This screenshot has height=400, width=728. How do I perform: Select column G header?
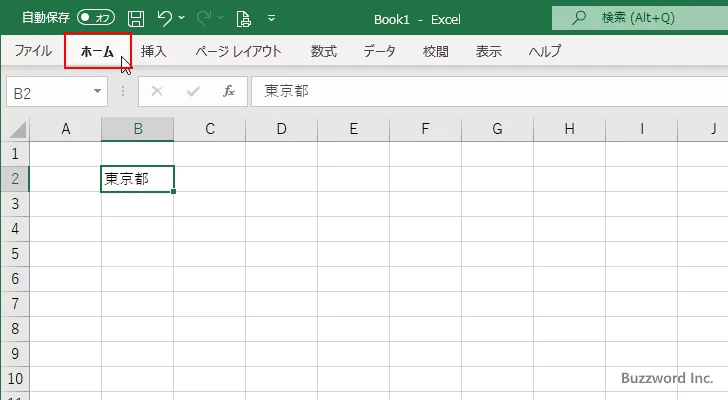497,129
